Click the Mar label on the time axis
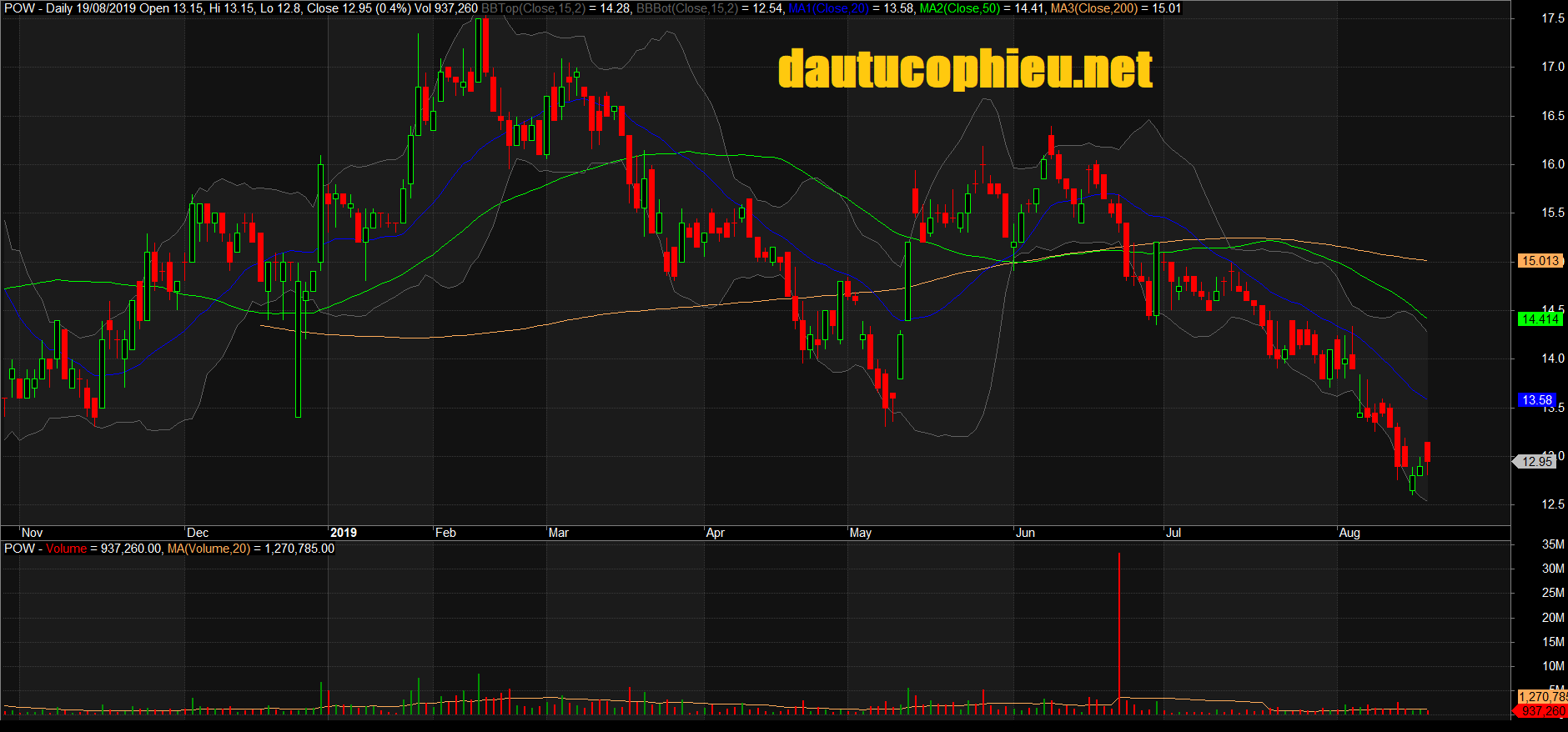This screenshot has width=1568, height=732. pyautogui.click(x=559, y=533)
